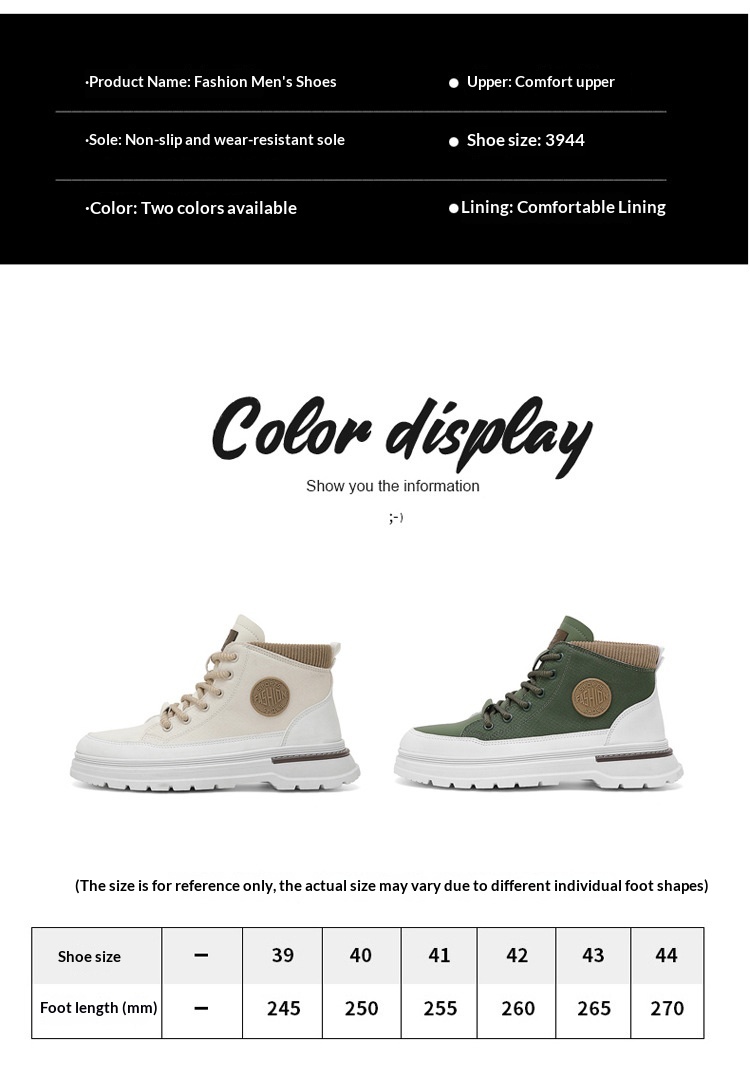
Task: Click the Color display heading
Action: [402, 435]
